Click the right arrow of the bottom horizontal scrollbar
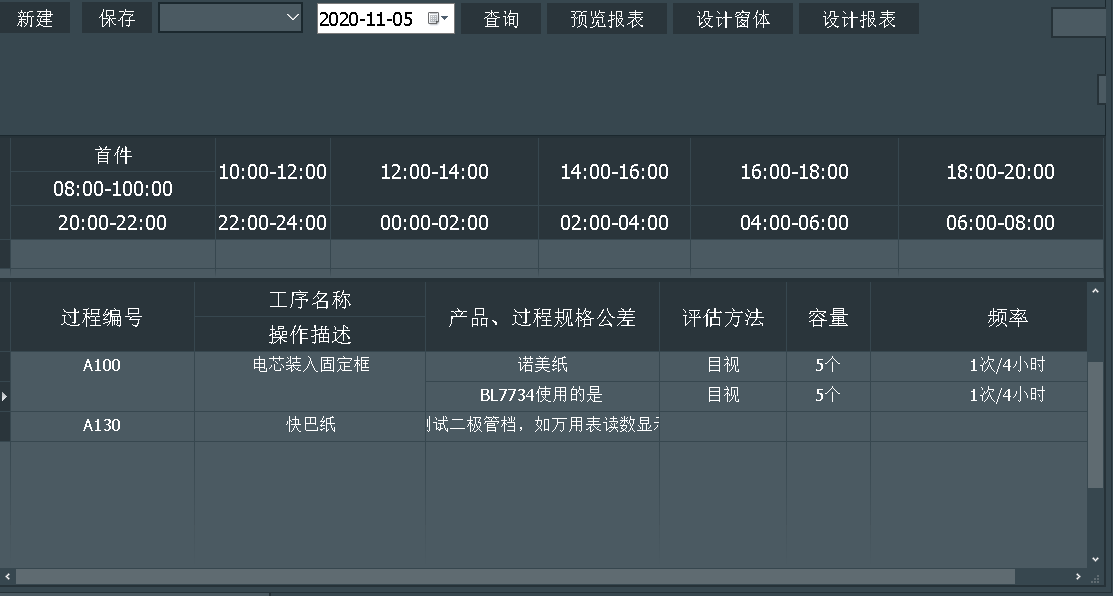This screenshot has width=1113, height=596. point(1077,577)
